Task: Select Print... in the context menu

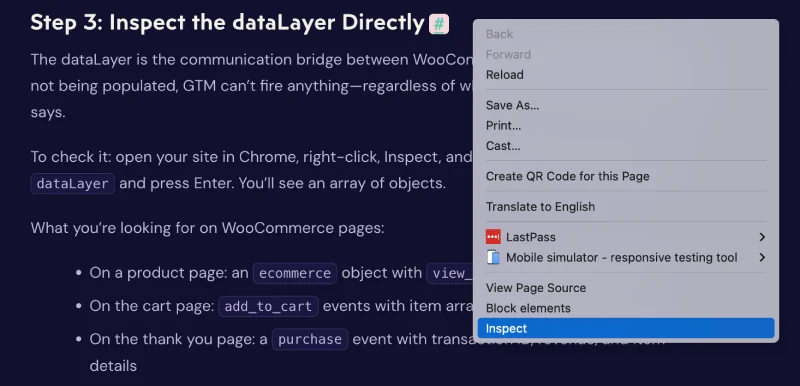Action: [626, 126]
